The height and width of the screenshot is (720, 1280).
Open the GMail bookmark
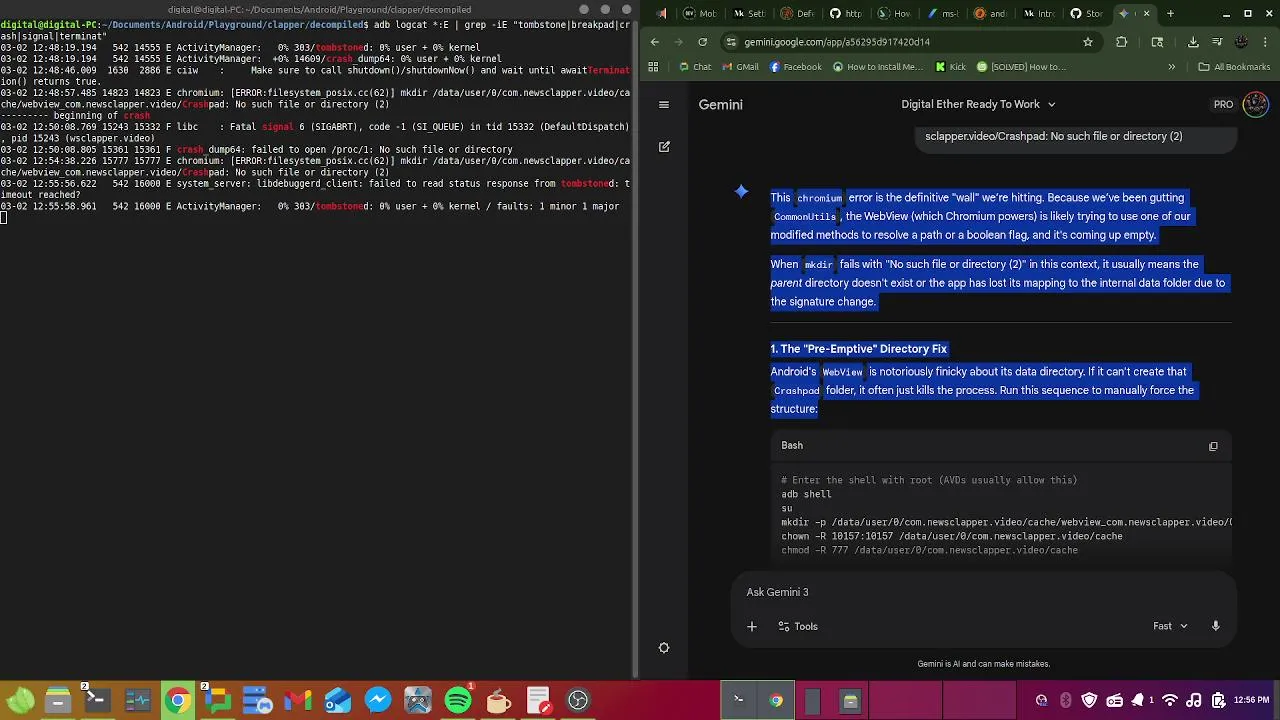[739, 67]
